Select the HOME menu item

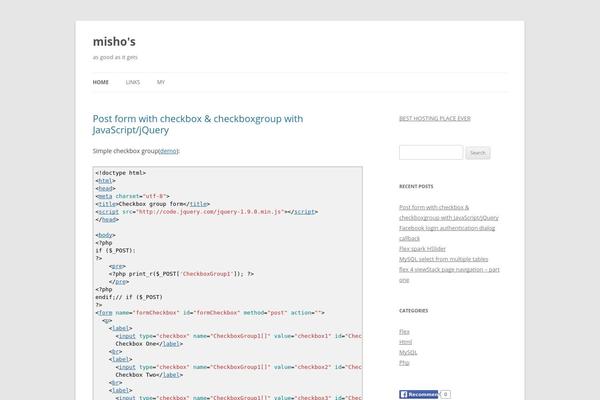(x=101, y=82)
